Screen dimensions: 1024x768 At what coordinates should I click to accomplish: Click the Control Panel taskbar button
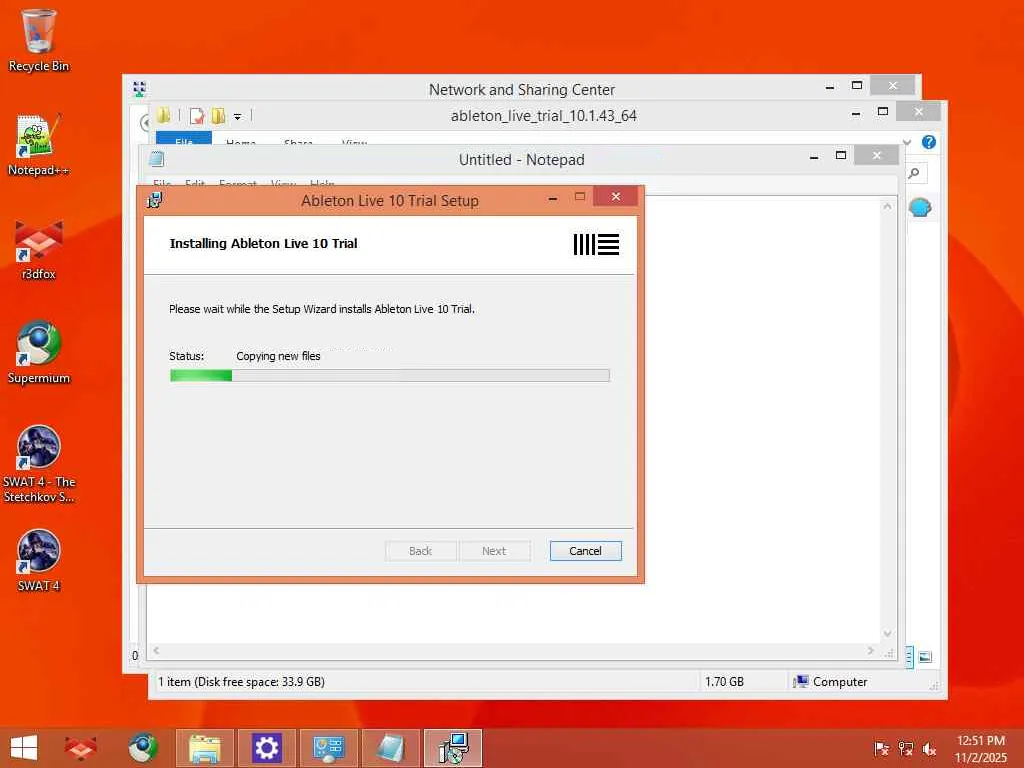pos(328,748)
